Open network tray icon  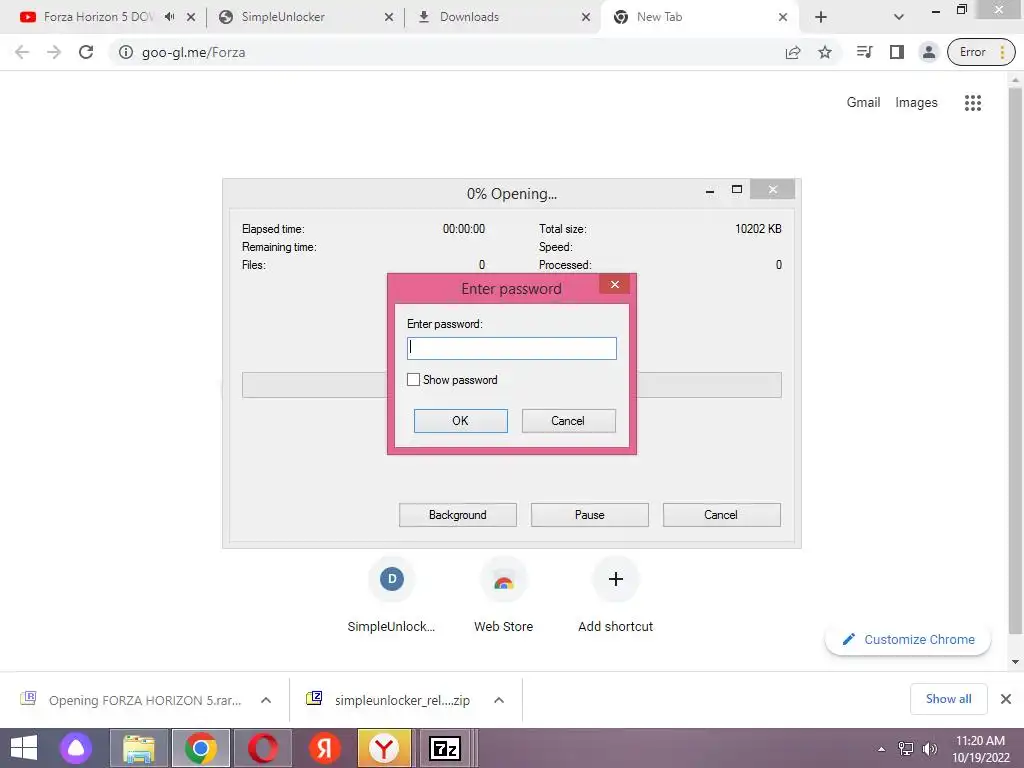point(906,749)
